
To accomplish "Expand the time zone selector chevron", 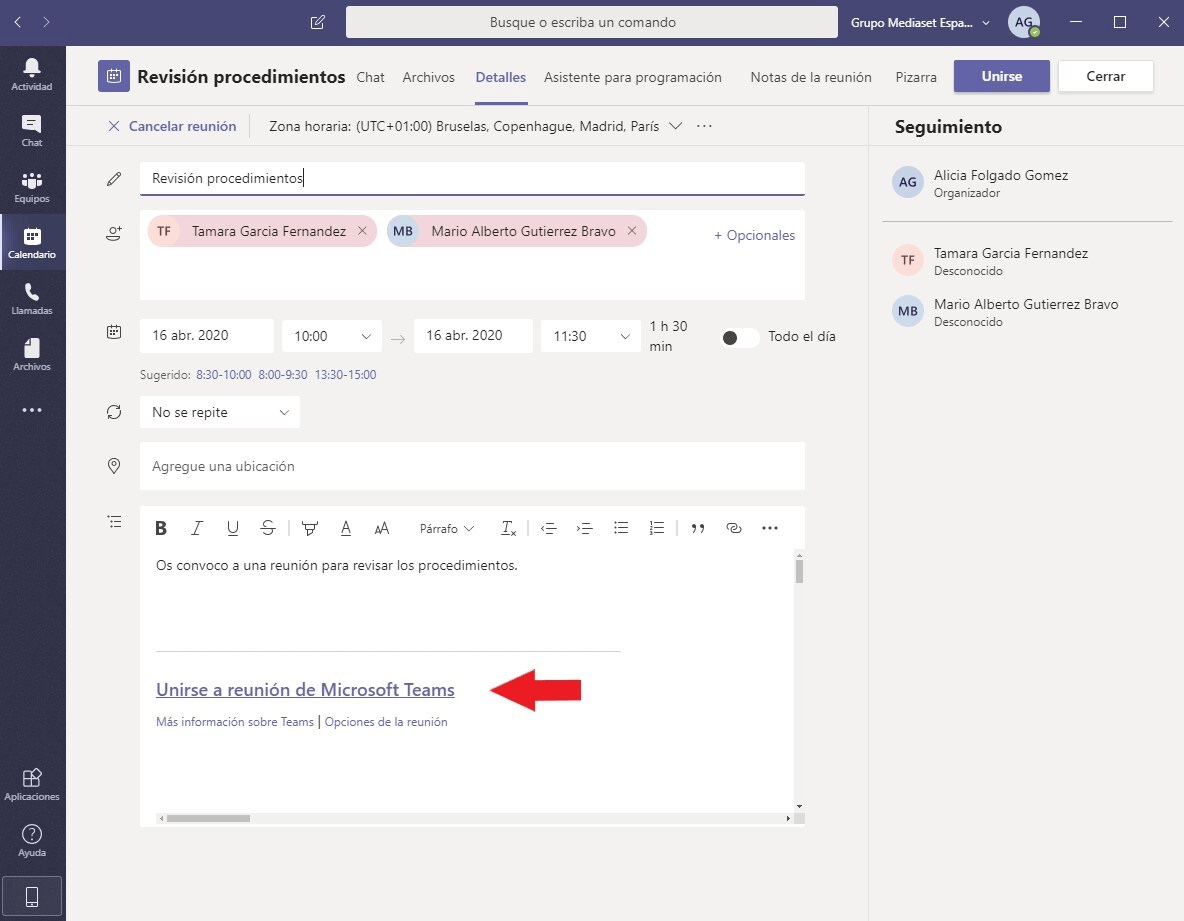I will click(675, 127).
